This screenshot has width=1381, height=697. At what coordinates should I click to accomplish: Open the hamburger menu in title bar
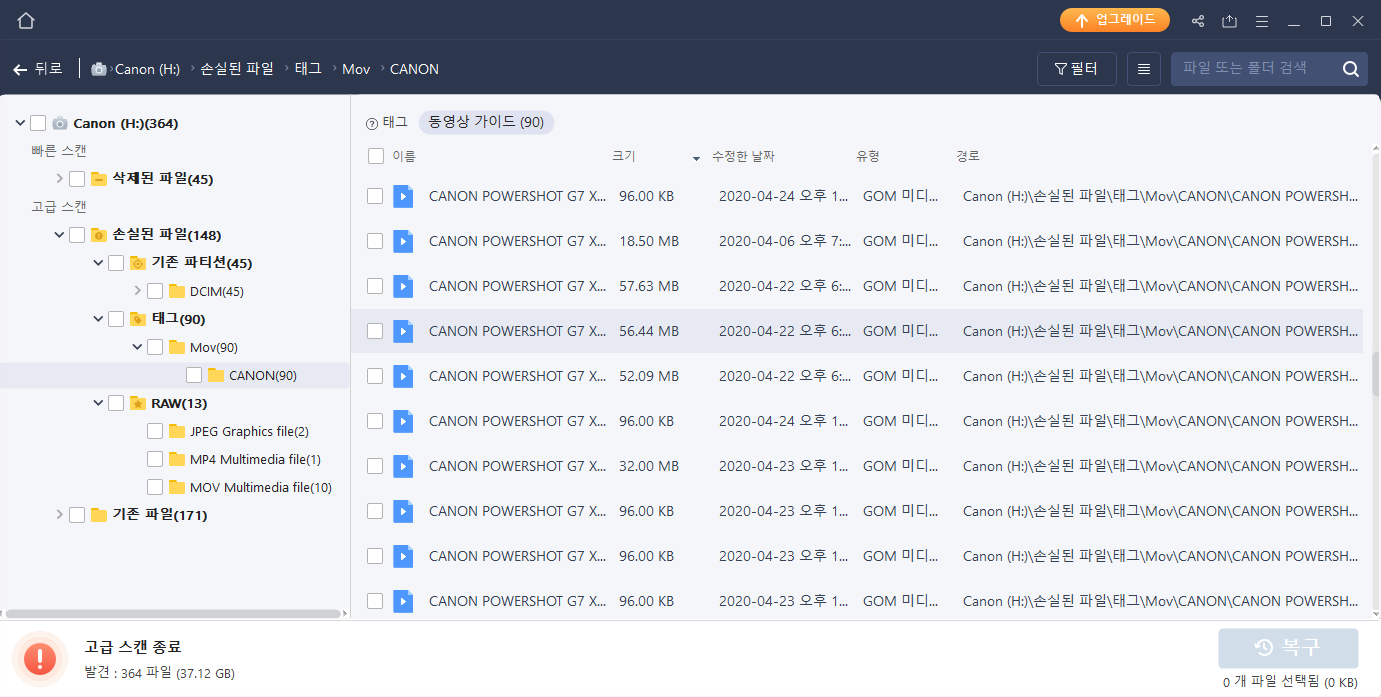1262,21
